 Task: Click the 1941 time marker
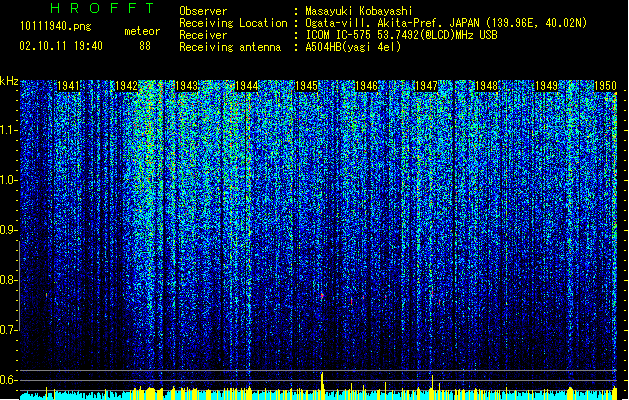point(68,86)
